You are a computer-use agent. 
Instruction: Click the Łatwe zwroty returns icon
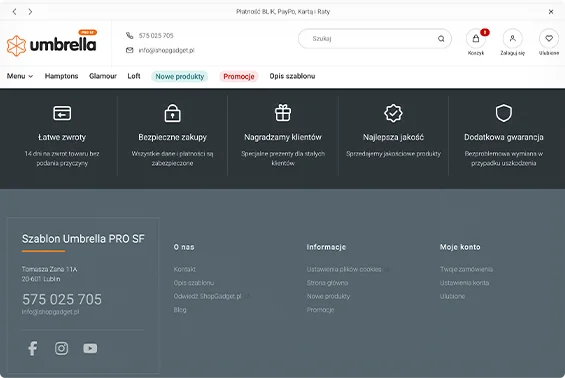62,113
